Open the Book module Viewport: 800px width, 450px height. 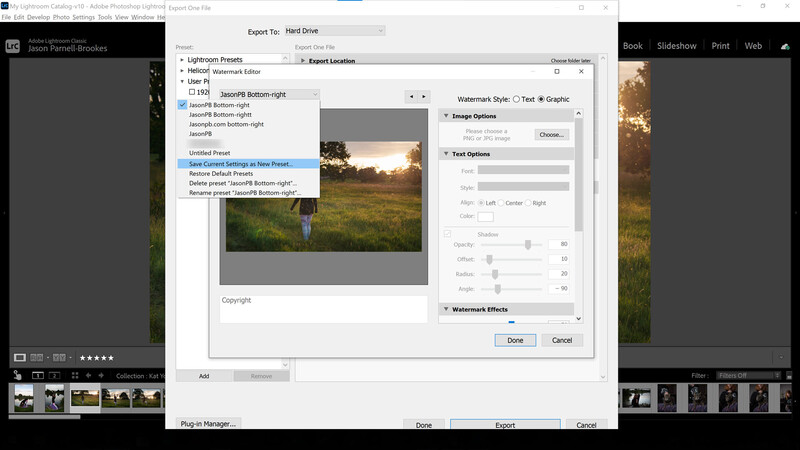pyautogui.click(x=633, y=46)
